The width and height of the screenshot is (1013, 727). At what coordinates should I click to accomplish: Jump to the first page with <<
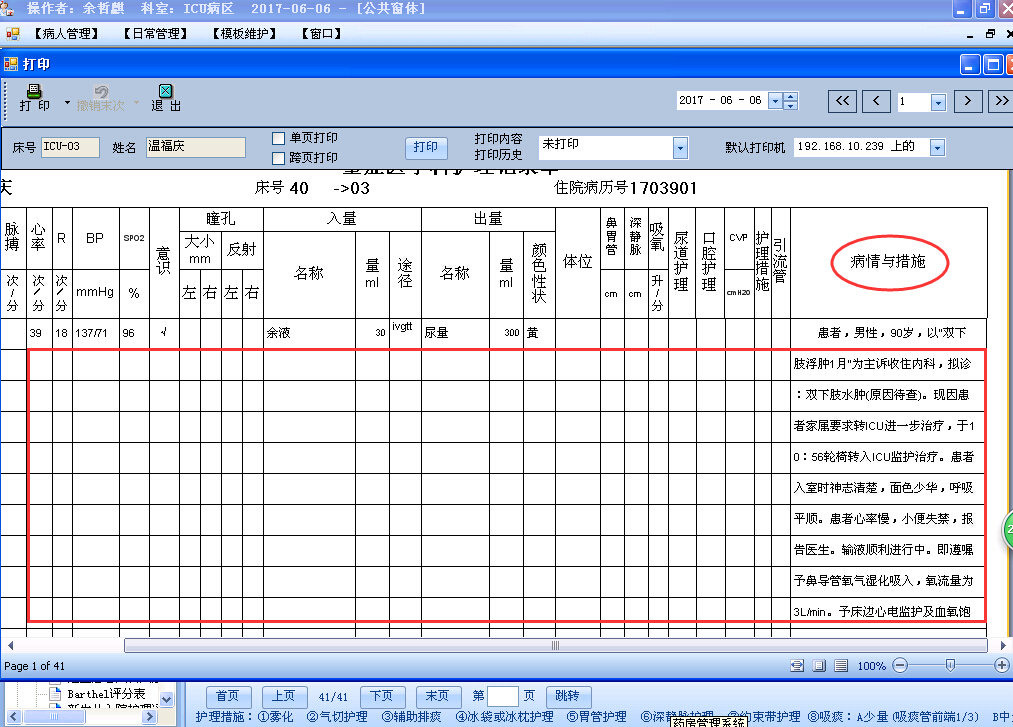coord(842,101)
